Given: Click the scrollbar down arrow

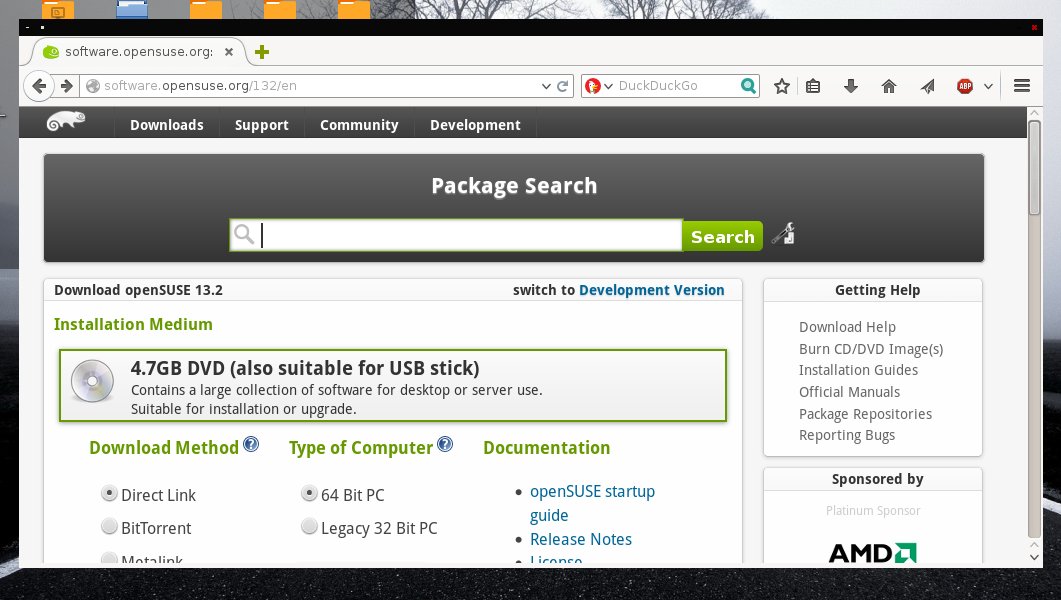Looking at the screenshot, I should click(x=1034, y=557).
